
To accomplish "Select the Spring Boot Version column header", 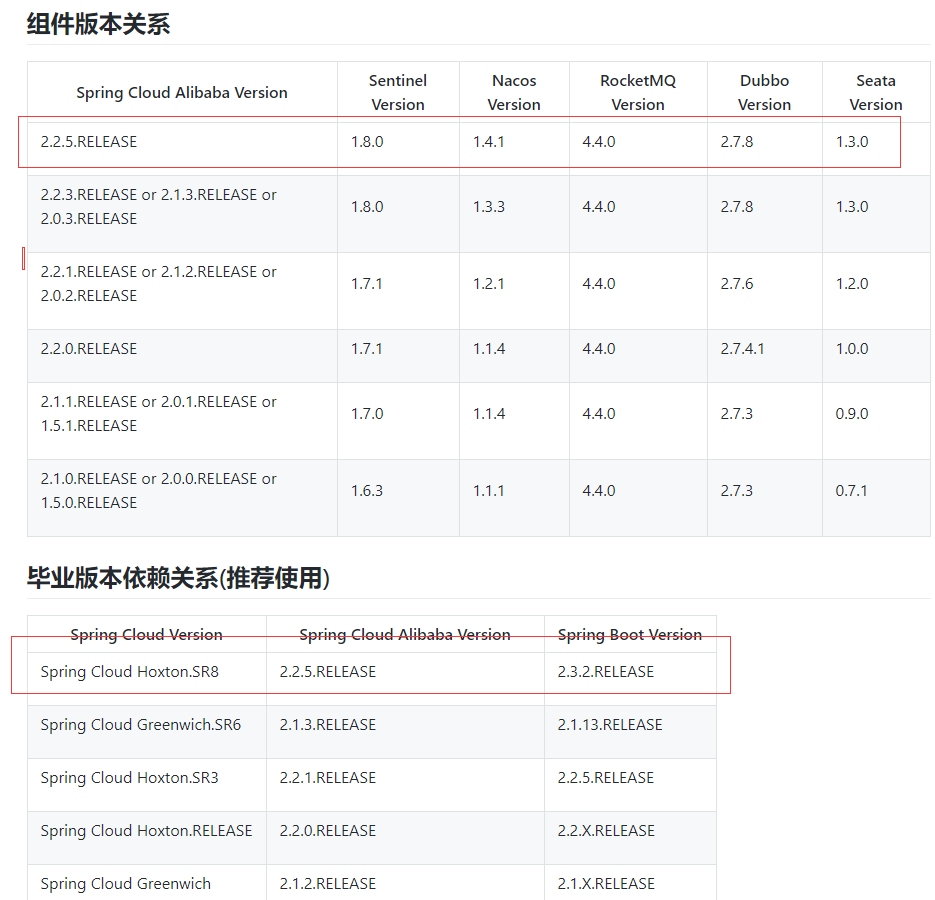I will click(630, 635).
